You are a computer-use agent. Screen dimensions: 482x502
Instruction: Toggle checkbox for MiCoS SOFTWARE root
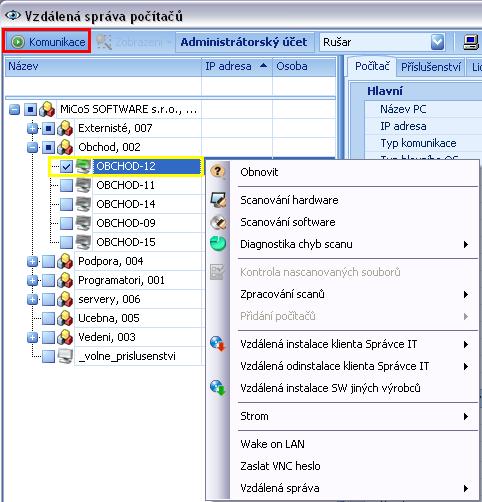tap(31, 109)
